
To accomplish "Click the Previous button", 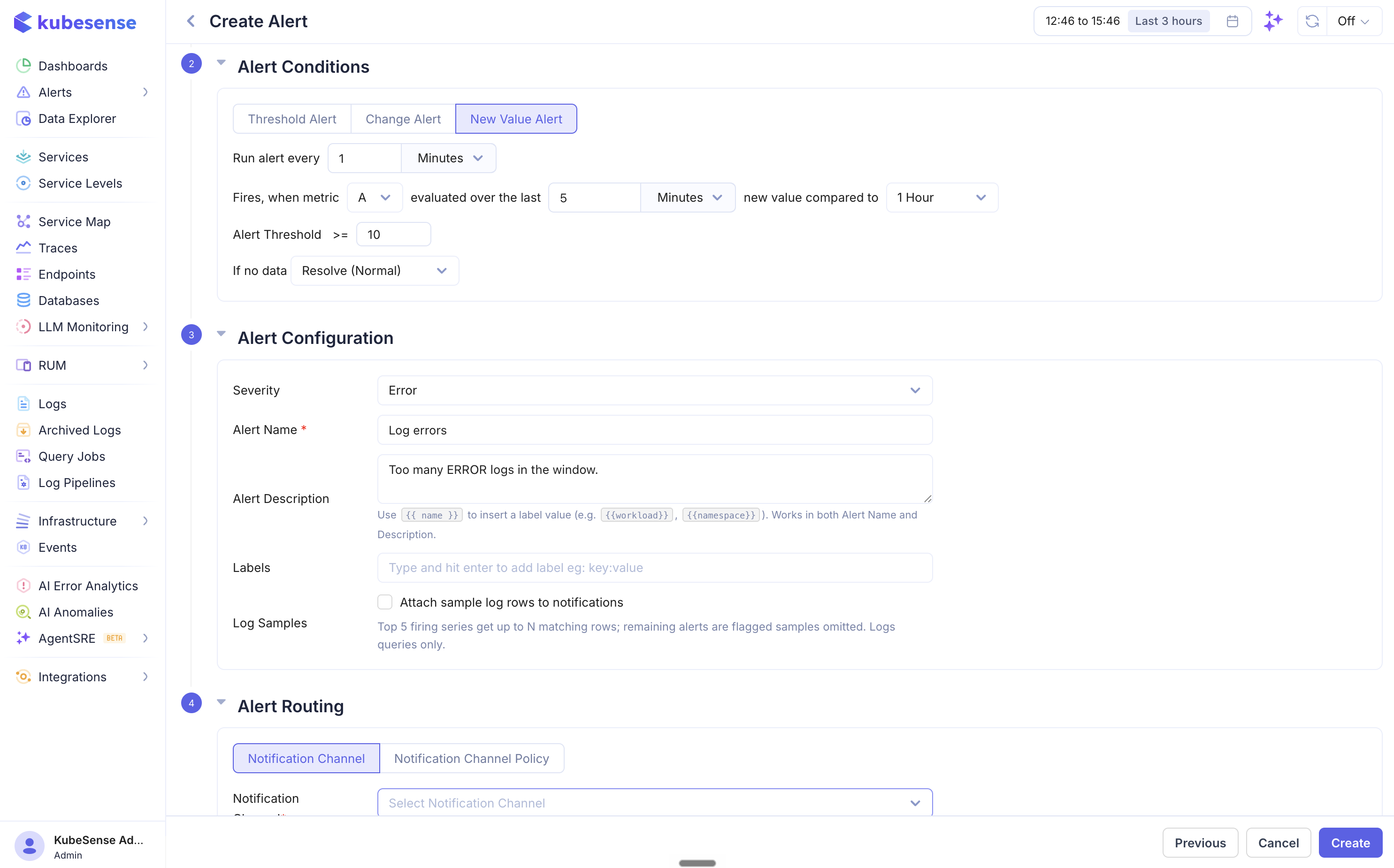I will (x=1200, y=843).
